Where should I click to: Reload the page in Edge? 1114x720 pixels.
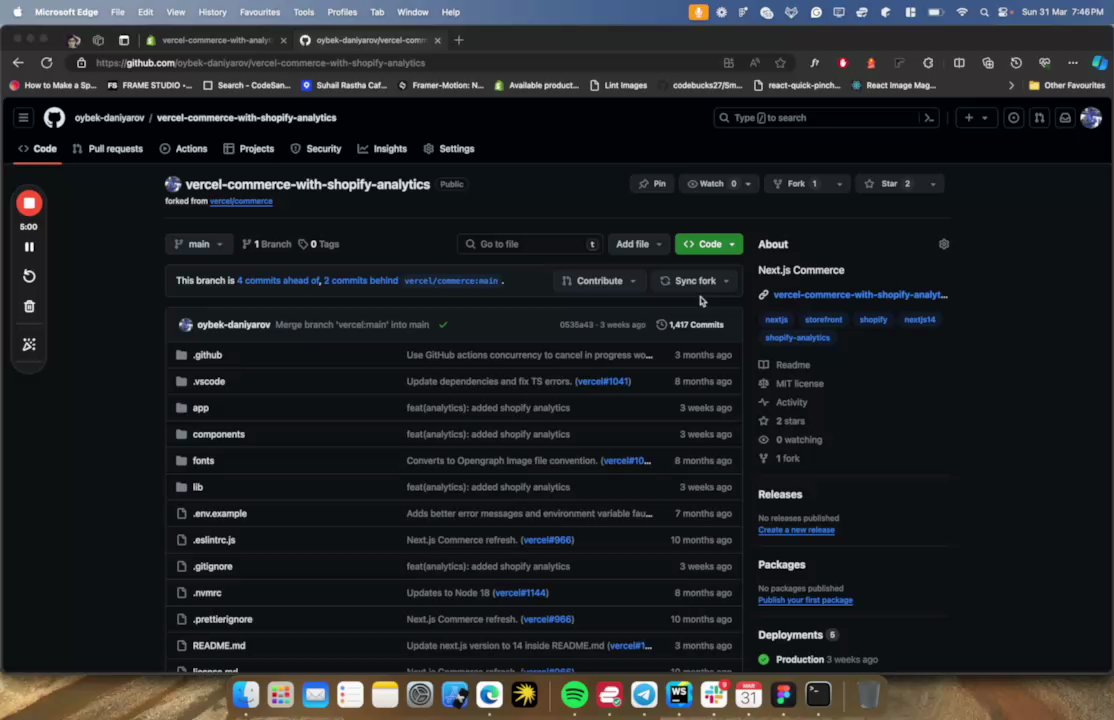[x=47, y=63]
